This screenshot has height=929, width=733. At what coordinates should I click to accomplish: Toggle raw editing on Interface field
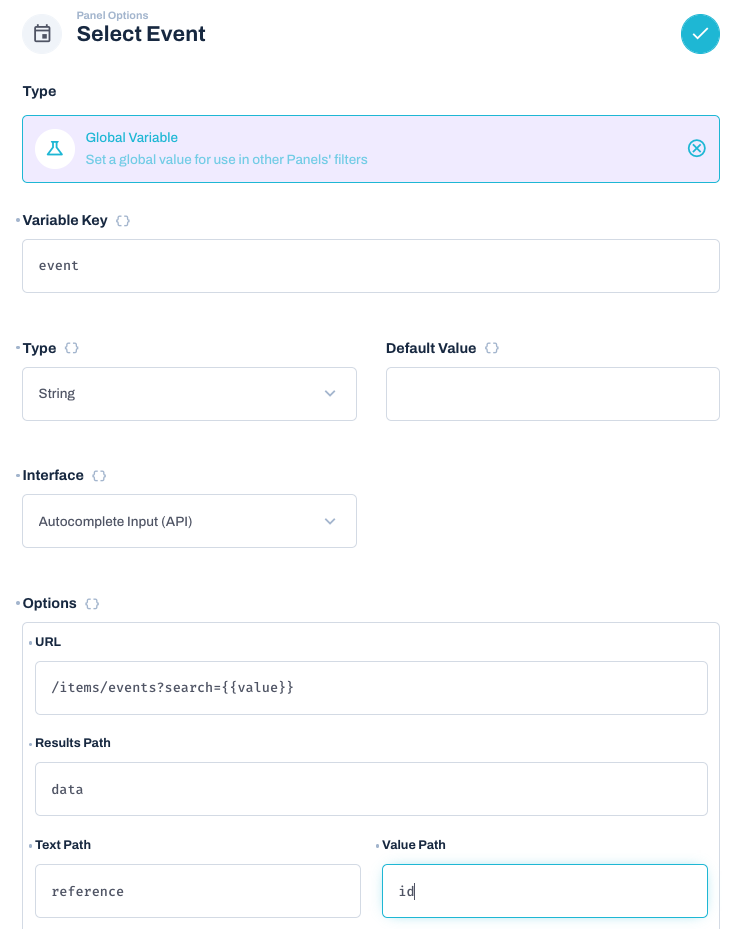(x=97, y=475)
